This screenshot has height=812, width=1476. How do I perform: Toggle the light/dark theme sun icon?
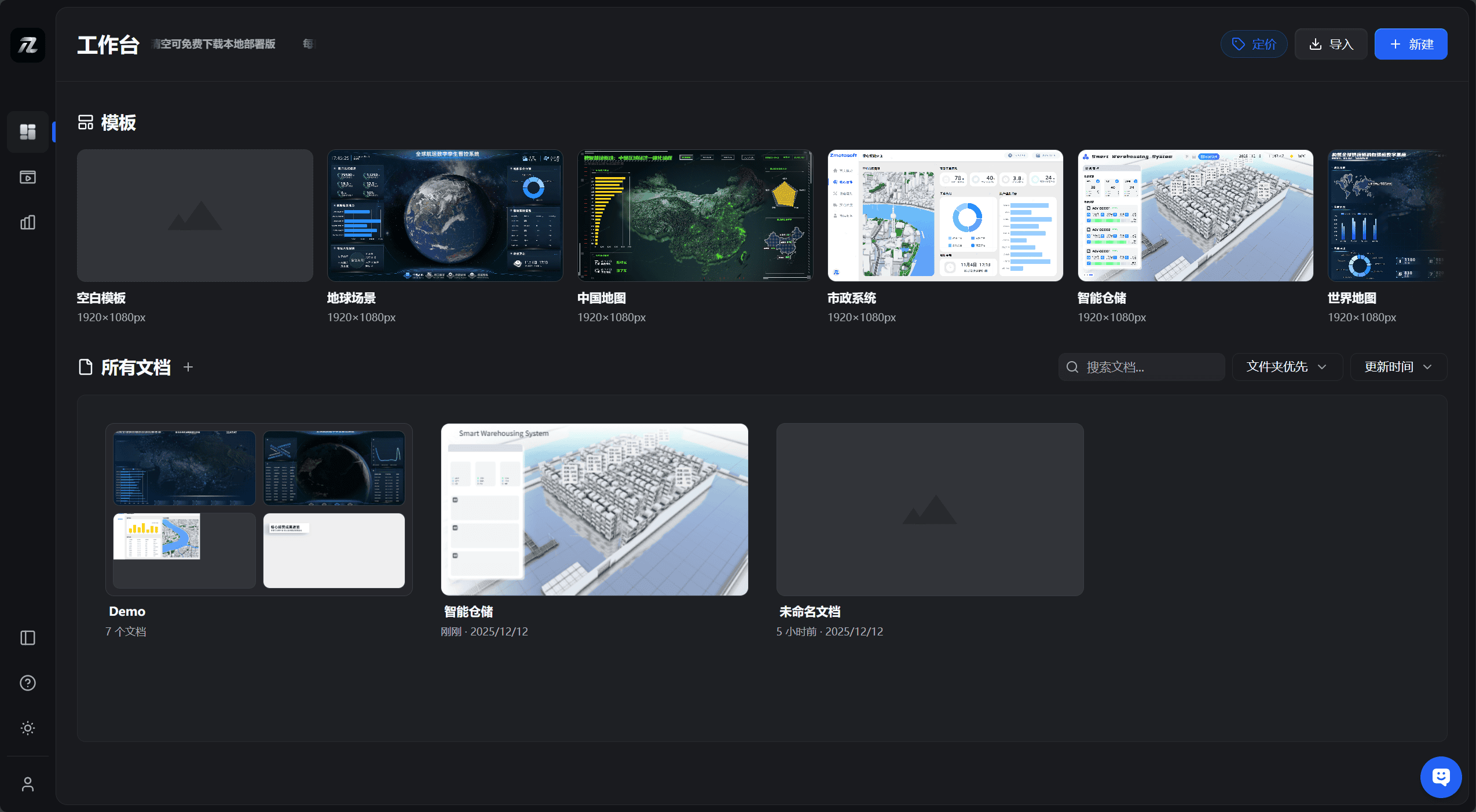[28, 728]
